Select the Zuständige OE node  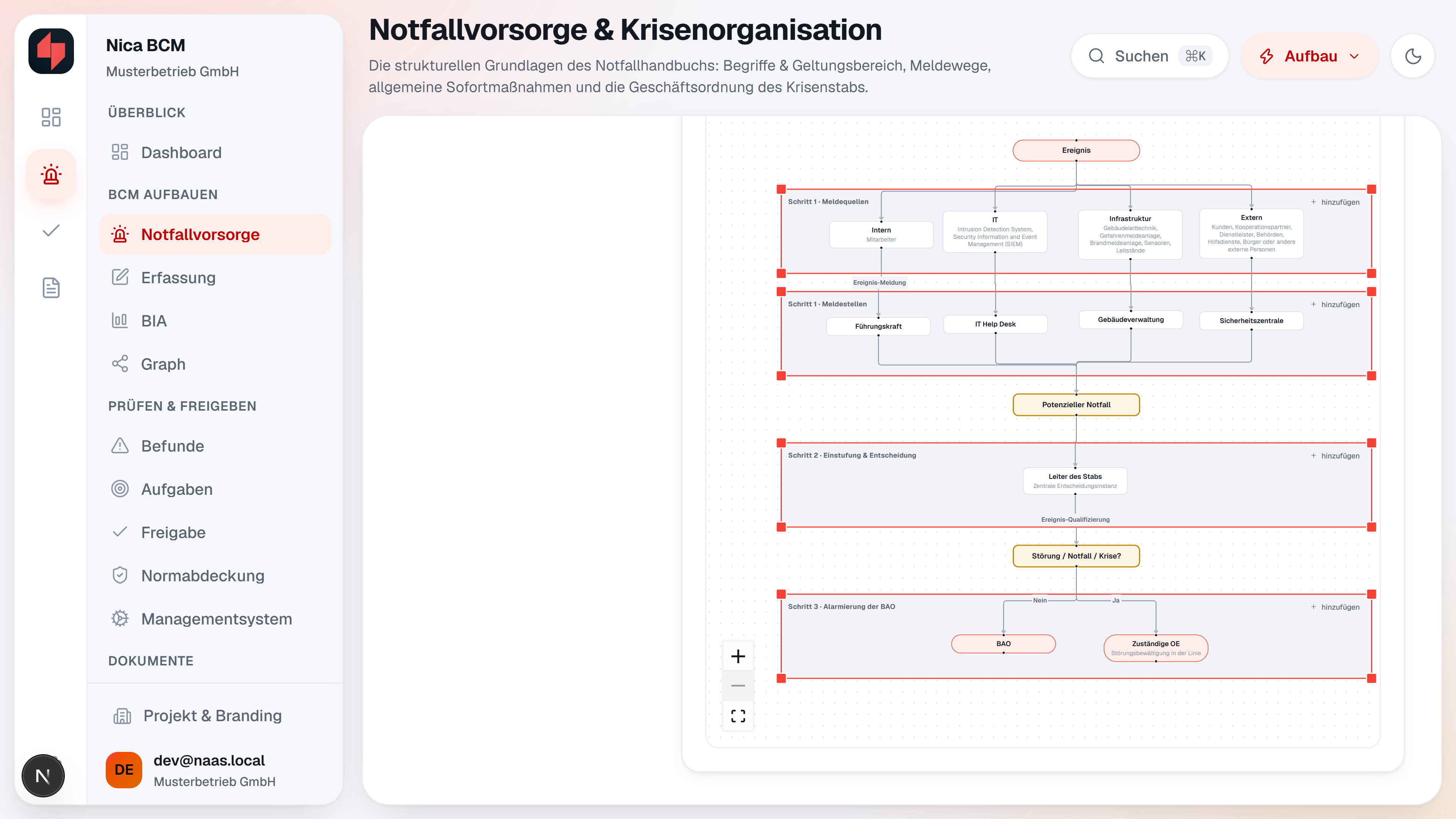coord(1156,648)
